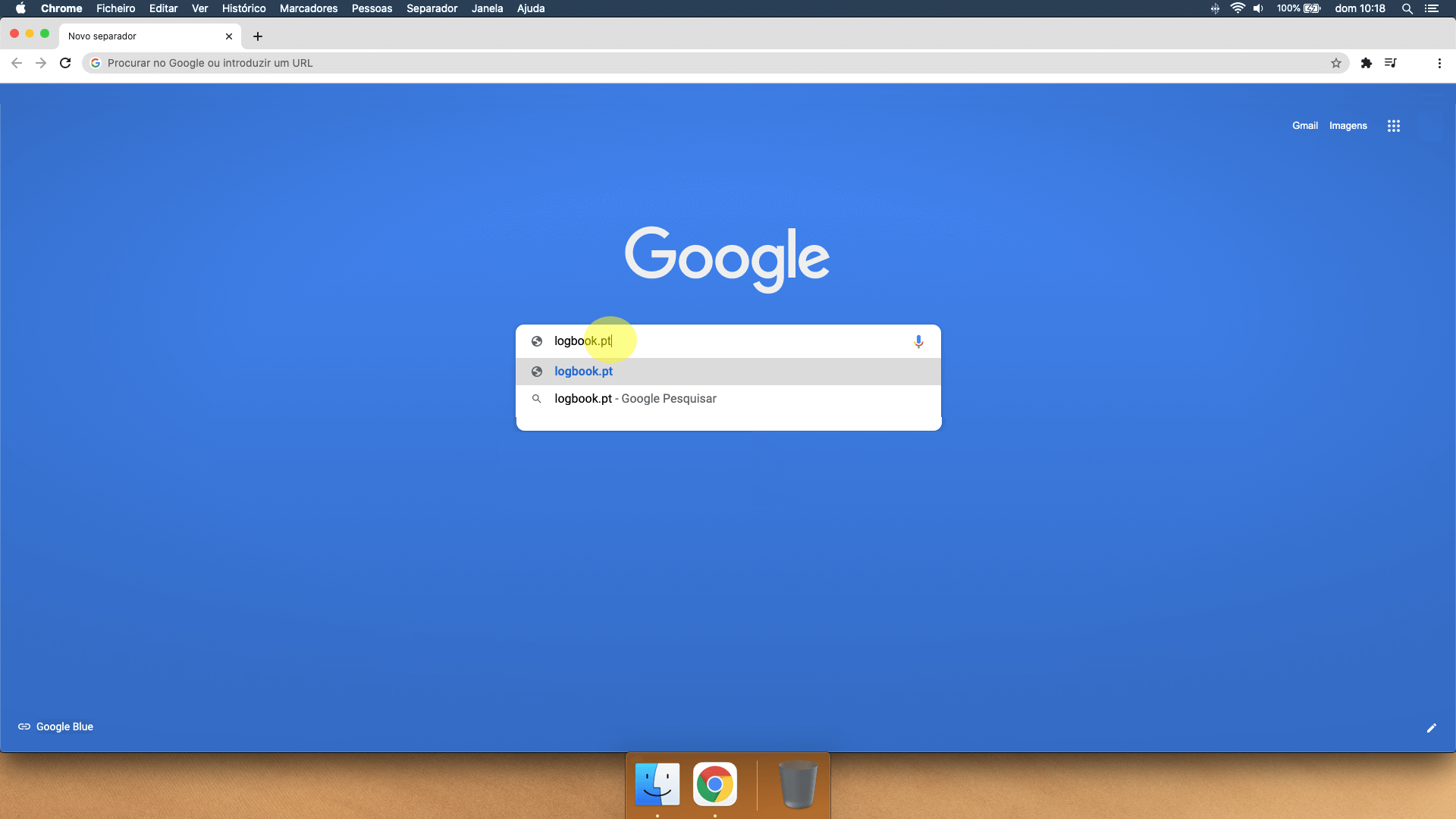Screen dimensions: 1456x819
Task: Click the crosshair-shaped status icon beside Wi-Fi
Action: [1215, 8]
